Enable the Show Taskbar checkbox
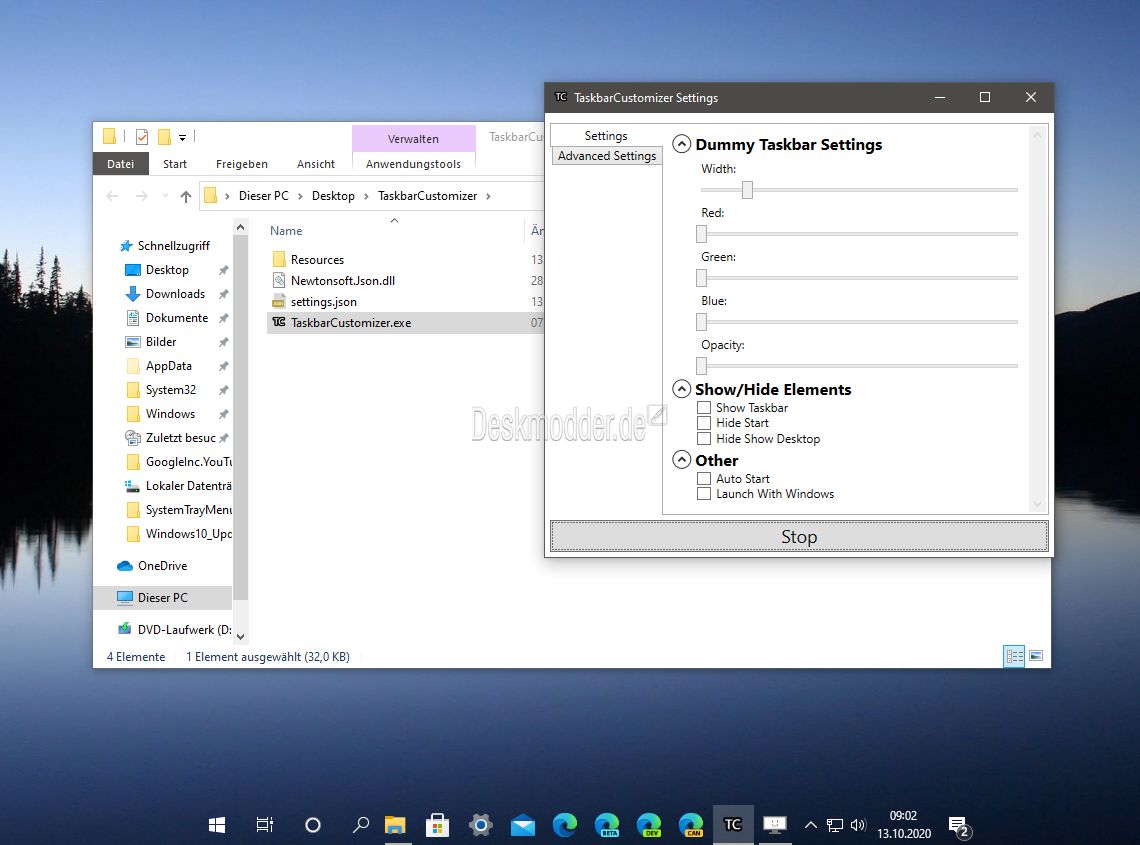This screenshot has width=1140, height=845. (704, 408)
